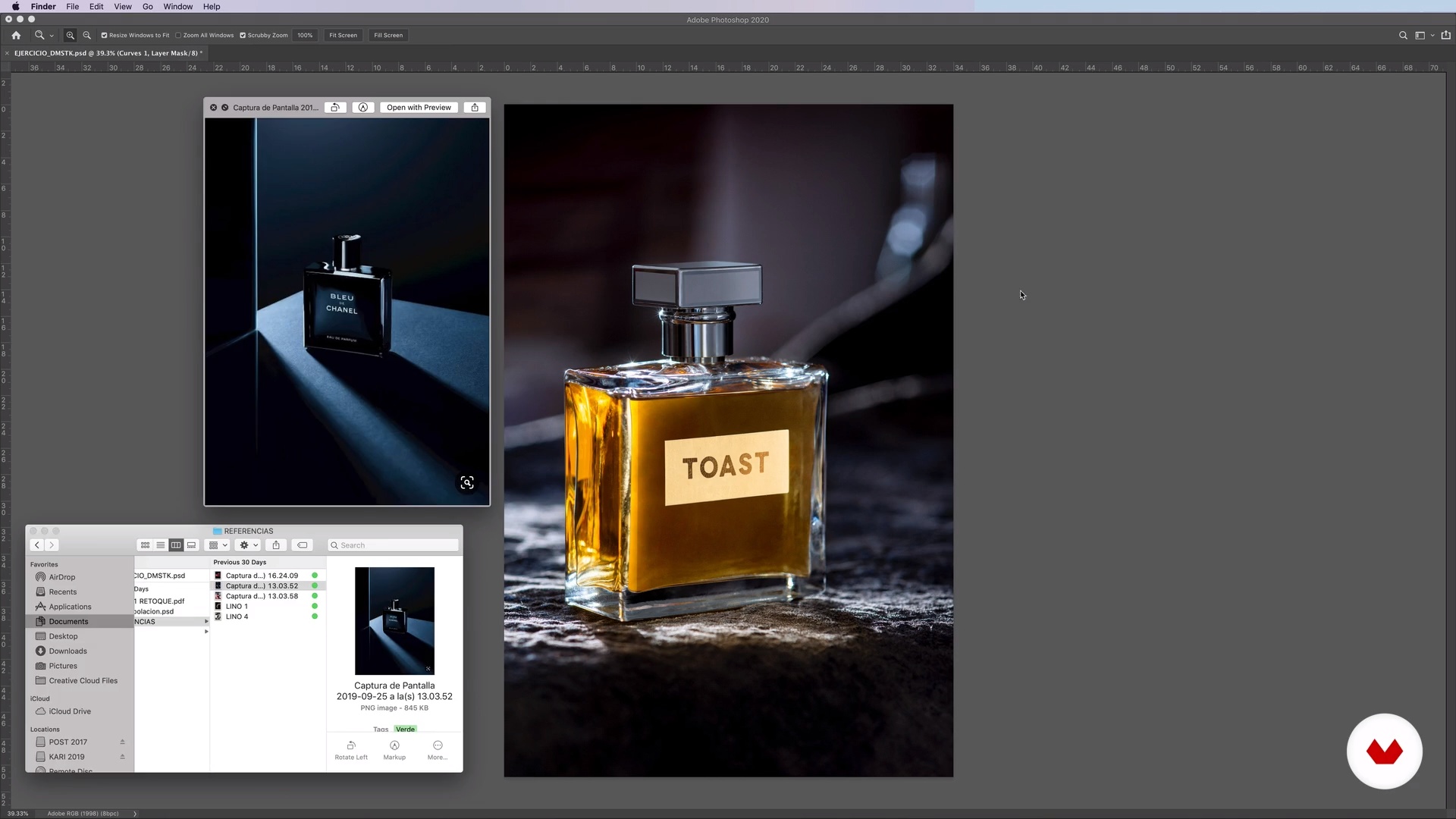Open the Apple menu
This screenshot has height=819, width=1456.
pos(15,6)
